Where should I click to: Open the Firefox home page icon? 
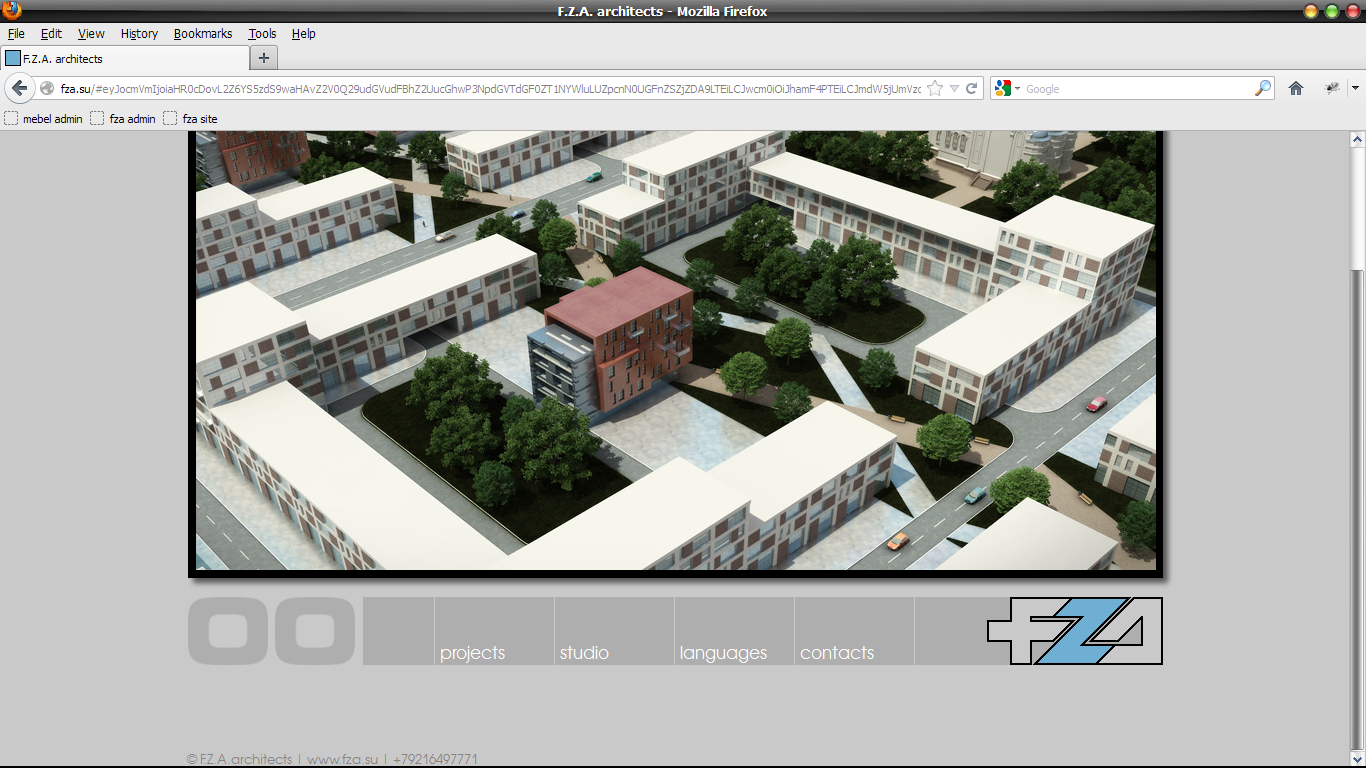1296,88
